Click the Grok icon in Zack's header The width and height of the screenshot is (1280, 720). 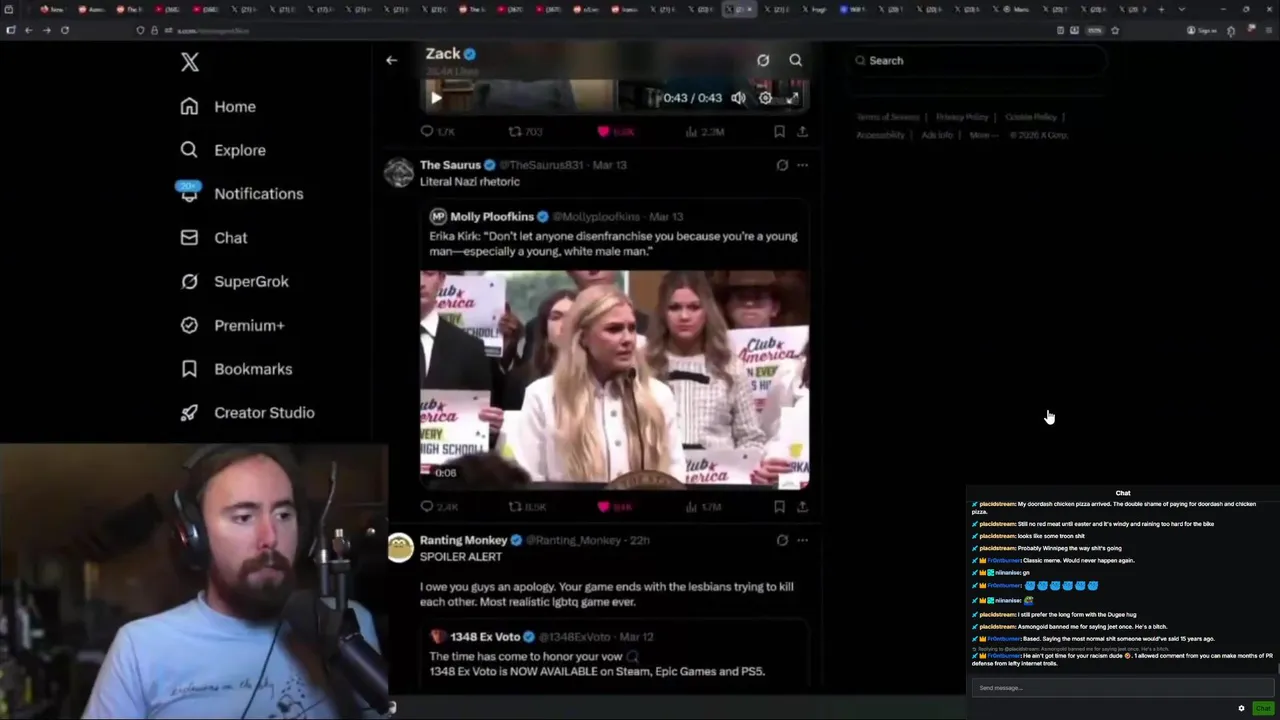pyautogui.click(x=763, y=60)
